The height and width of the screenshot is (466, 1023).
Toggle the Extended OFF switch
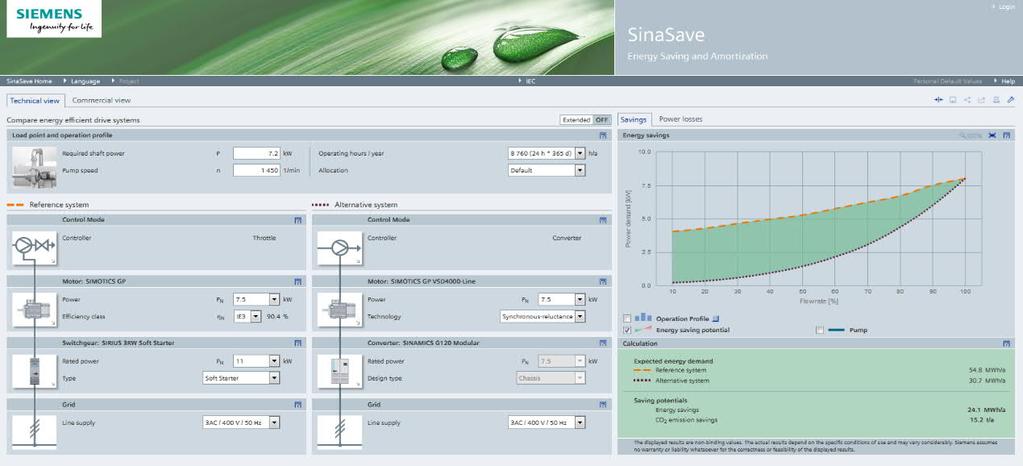585,119
